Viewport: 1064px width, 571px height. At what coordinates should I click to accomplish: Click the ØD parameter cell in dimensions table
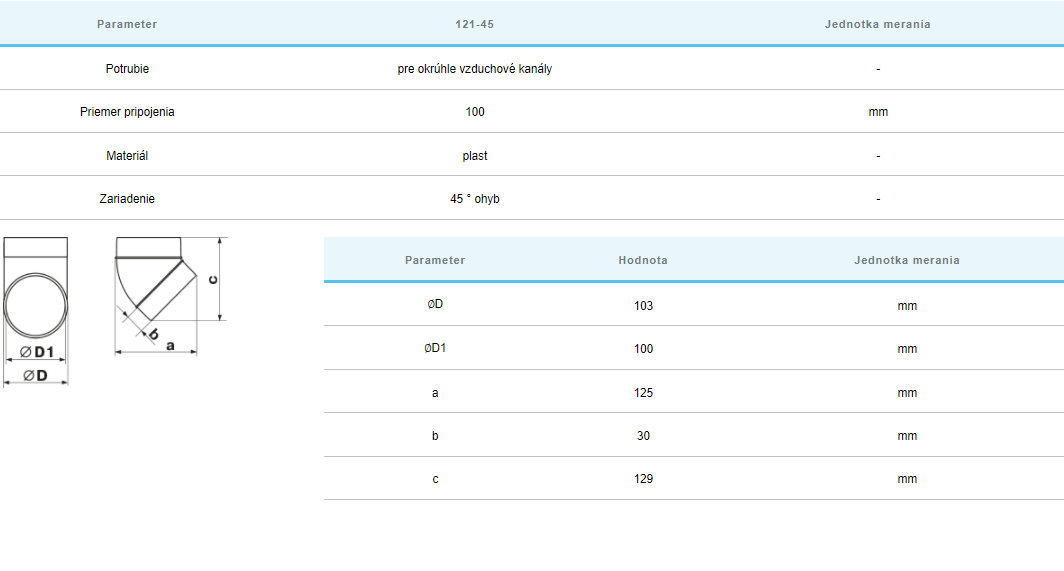(435, 305)
